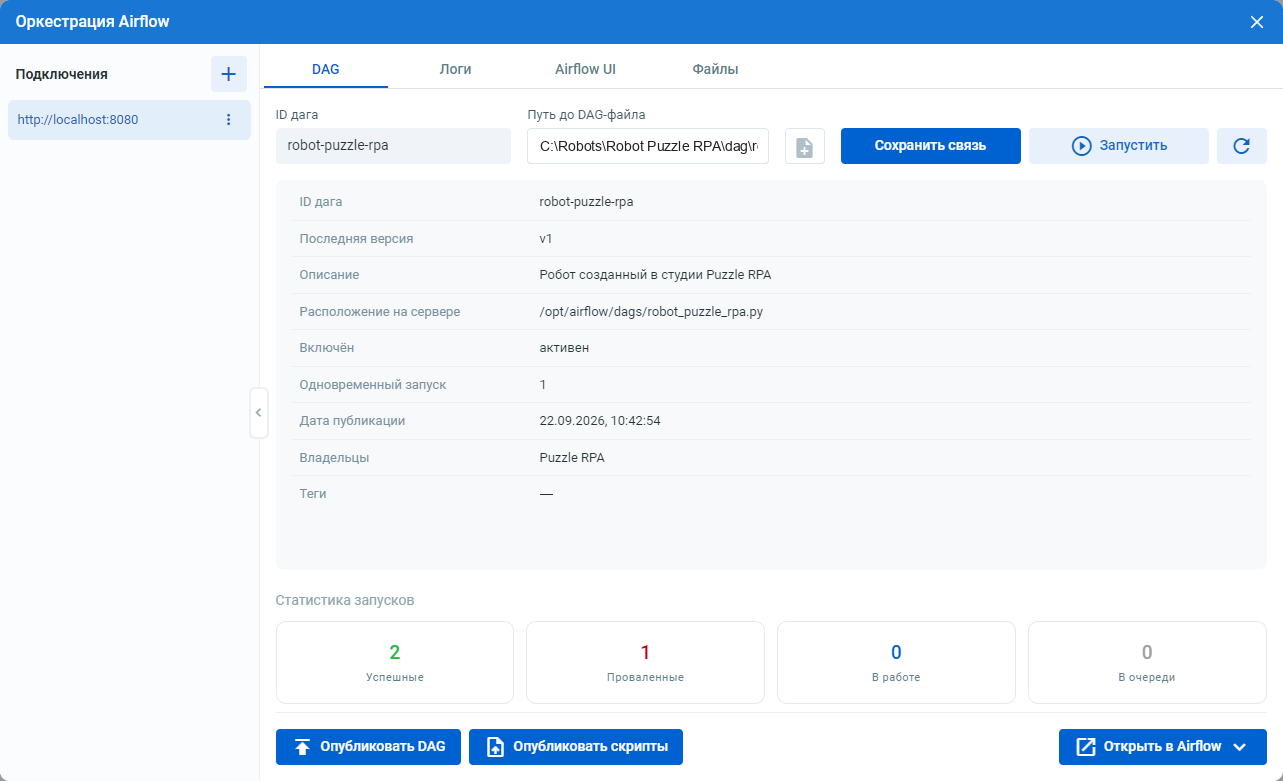The width and height of the screenshot is (1283, 781).
Task: Click the Одновременный запуск label
Action: 373,385
